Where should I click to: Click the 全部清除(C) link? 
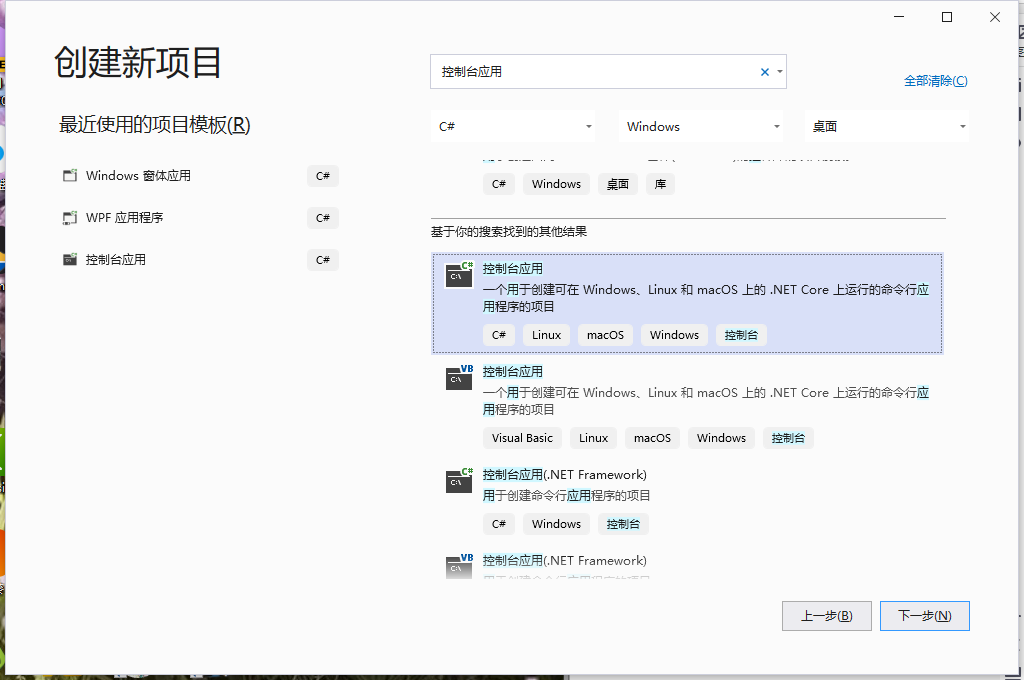(x=936, y=80)
